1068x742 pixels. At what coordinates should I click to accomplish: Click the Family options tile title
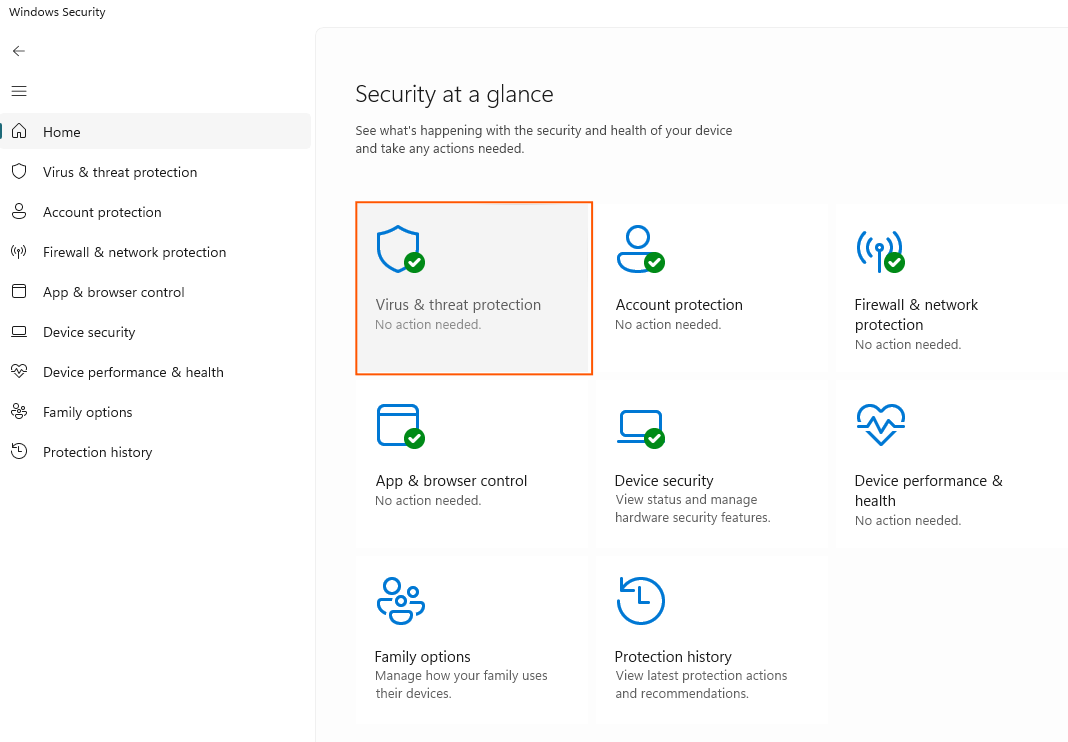(x=422, y=657)
